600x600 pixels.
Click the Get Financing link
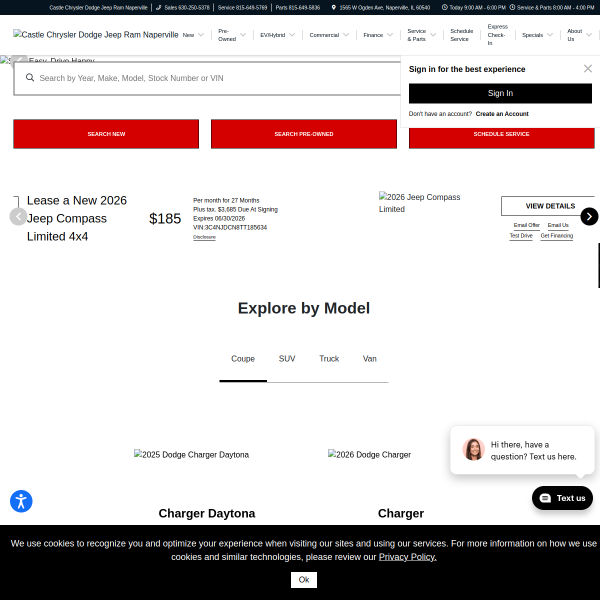tap(556, 236)
